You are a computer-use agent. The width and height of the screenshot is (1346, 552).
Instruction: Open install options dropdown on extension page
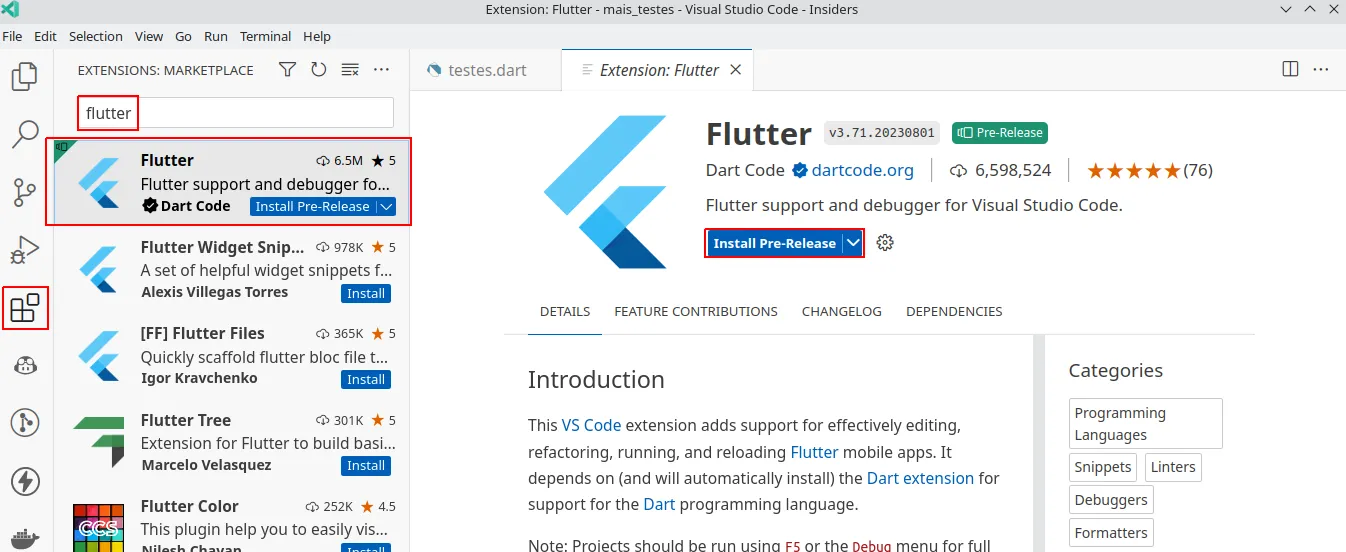853,243
